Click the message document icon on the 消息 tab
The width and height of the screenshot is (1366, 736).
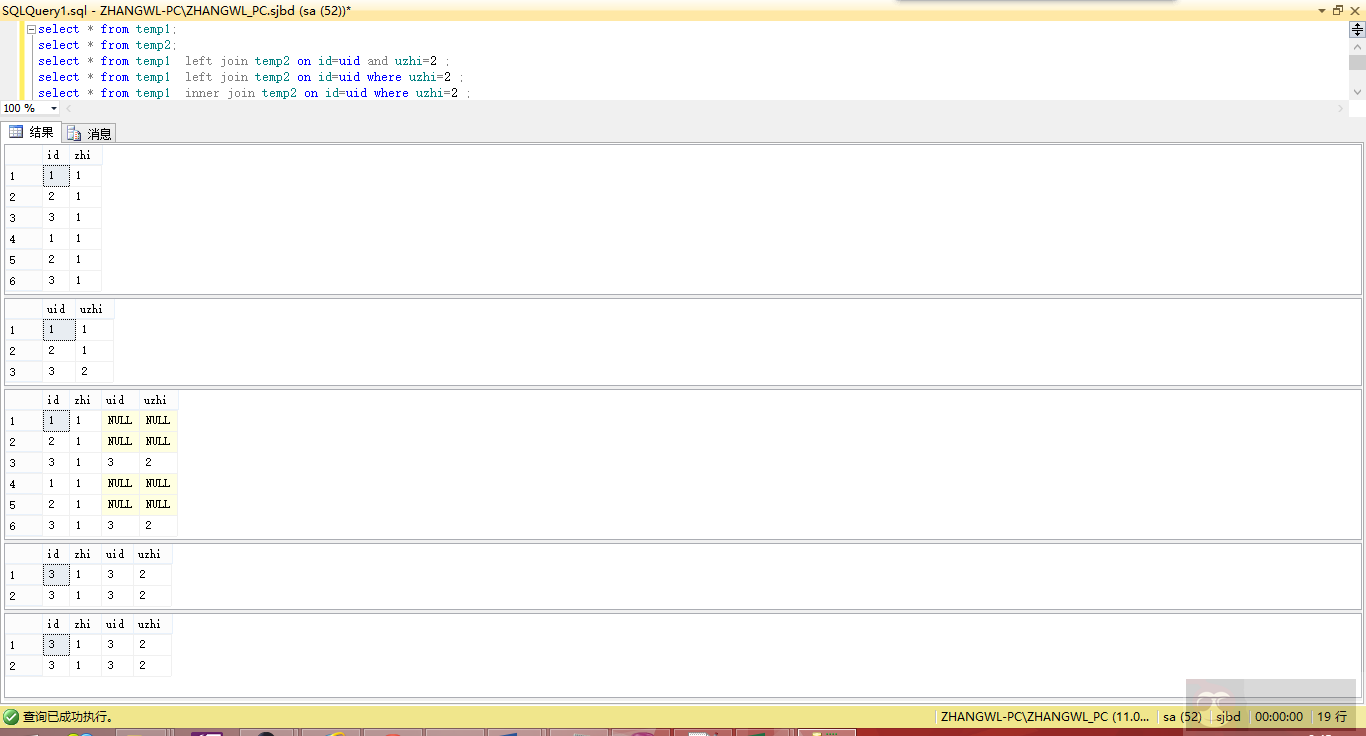(75, 132)
